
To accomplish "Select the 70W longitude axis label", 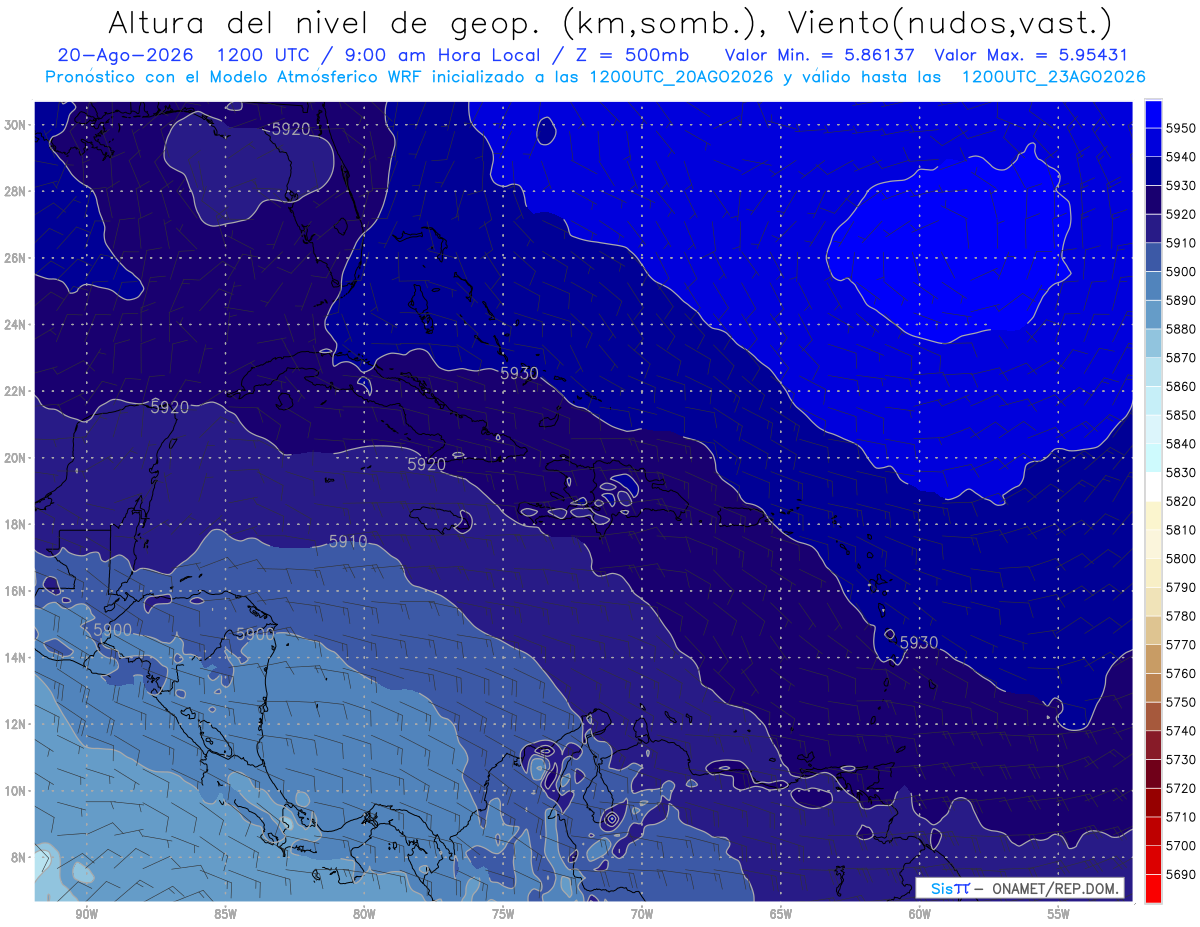I will [x=642, y=915].
